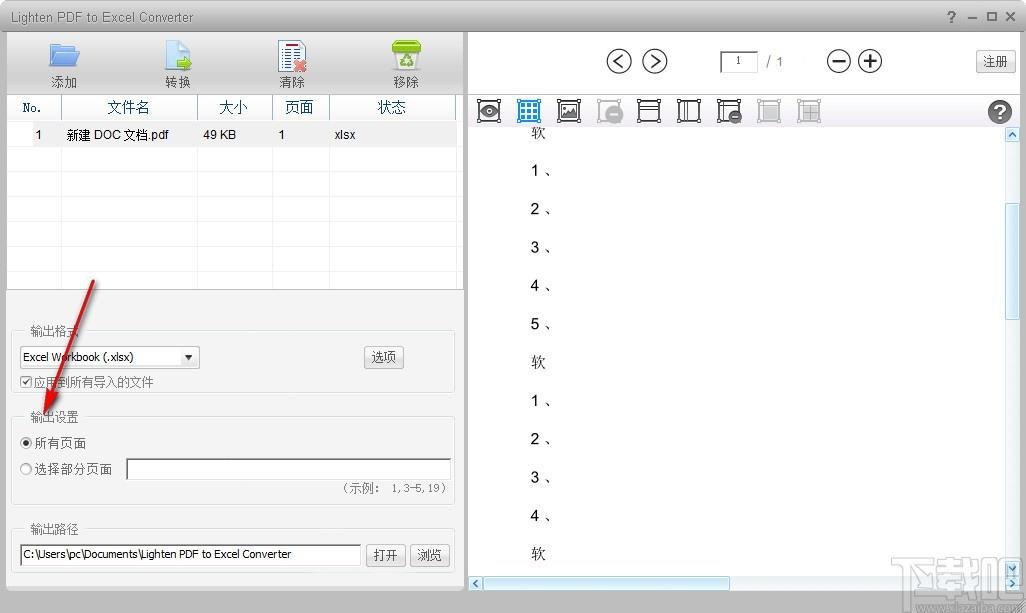Screen dimensions: 1026x613
Task: Select the image area tool
Action: click(569, 111)
